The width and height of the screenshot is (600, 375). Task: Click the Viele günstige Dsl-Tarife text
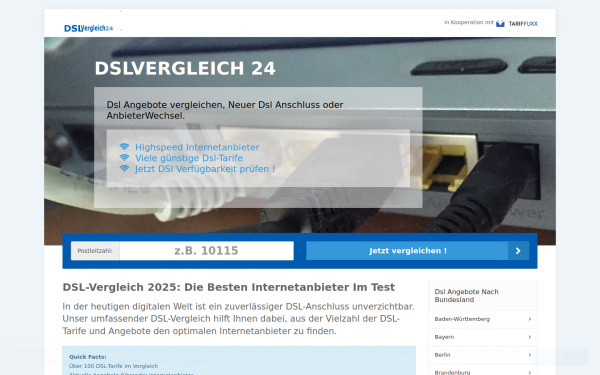189,158
